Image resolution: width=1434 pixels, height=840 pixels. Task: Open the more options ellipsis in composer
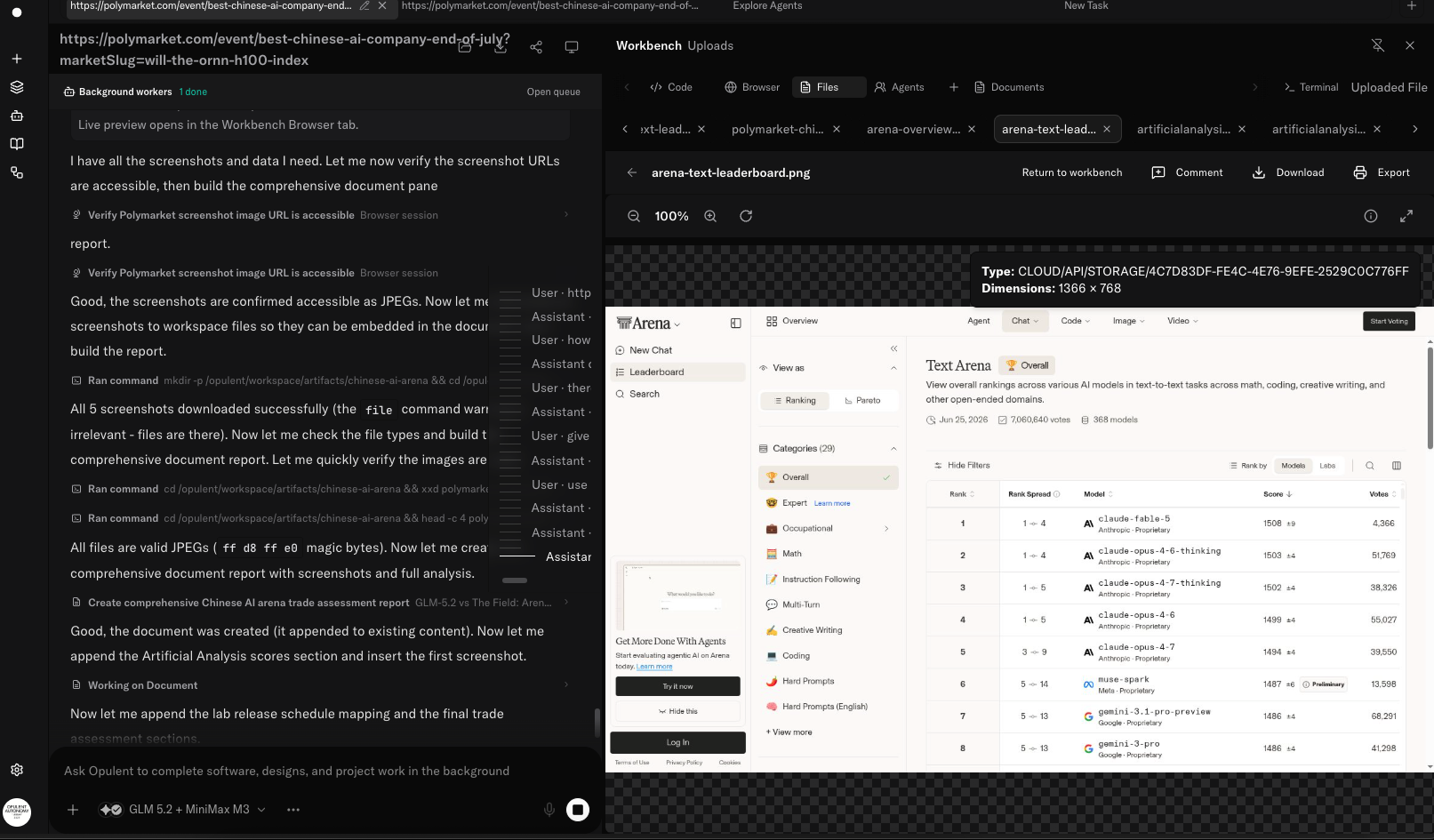(293, 810)
